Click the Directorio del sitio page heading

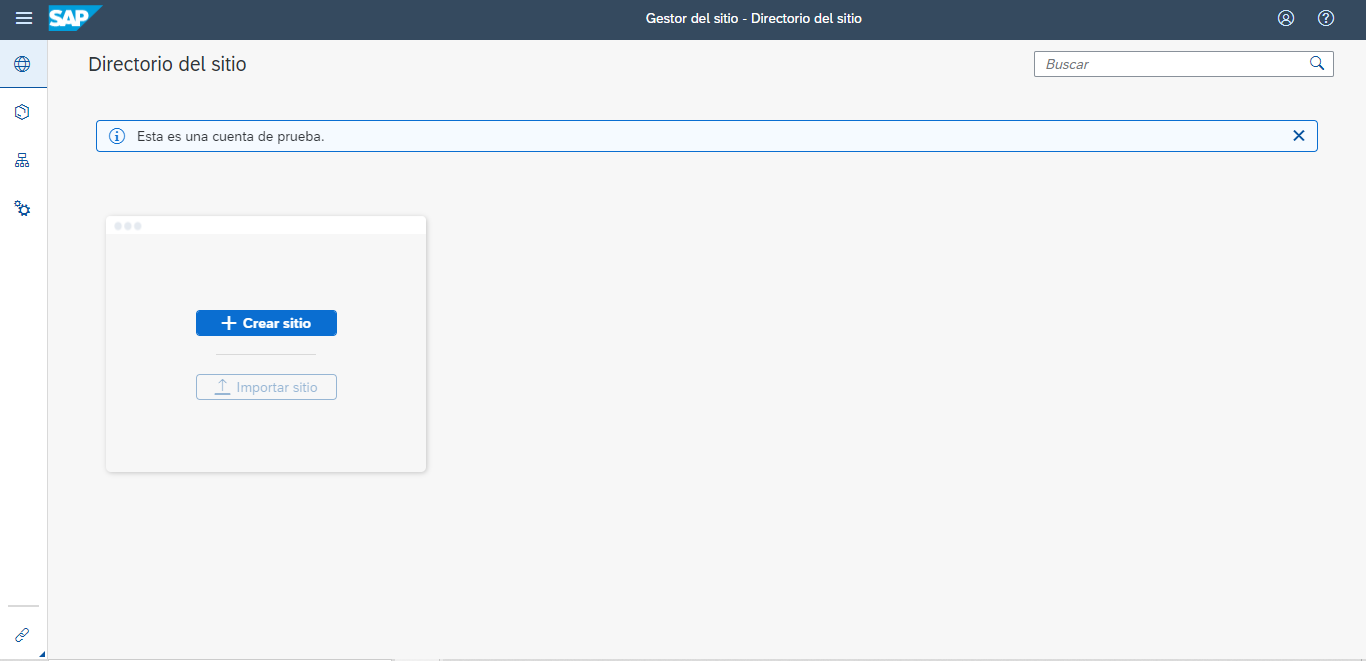167,64
